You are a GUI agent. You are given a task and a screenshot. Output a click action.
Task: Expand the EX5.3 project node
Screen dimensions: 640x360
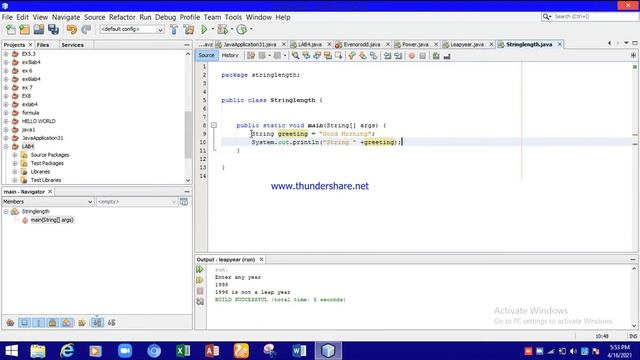6,54
